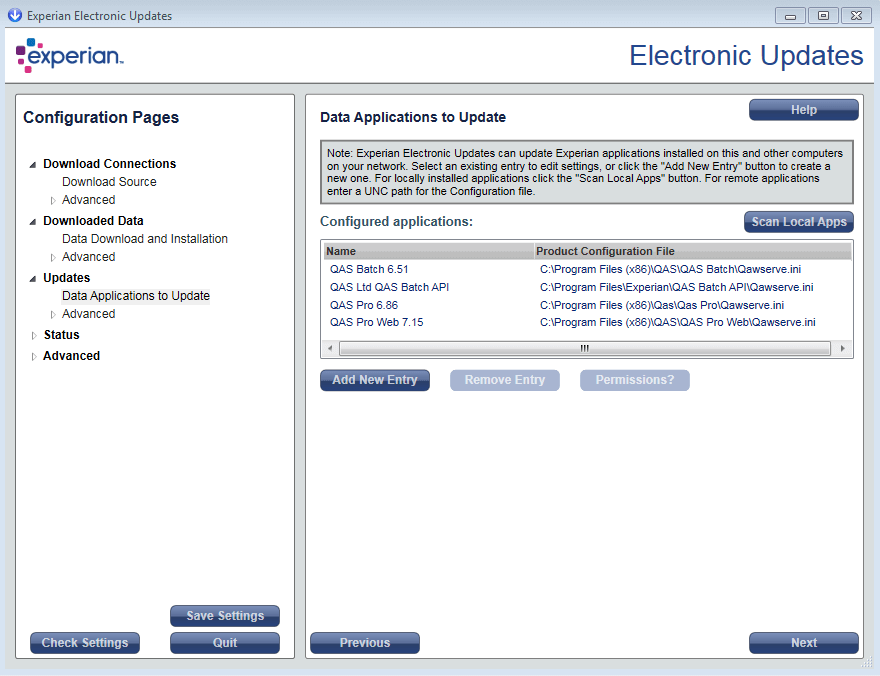
Task: Open Data Download and Installation page
Action: 144,239
